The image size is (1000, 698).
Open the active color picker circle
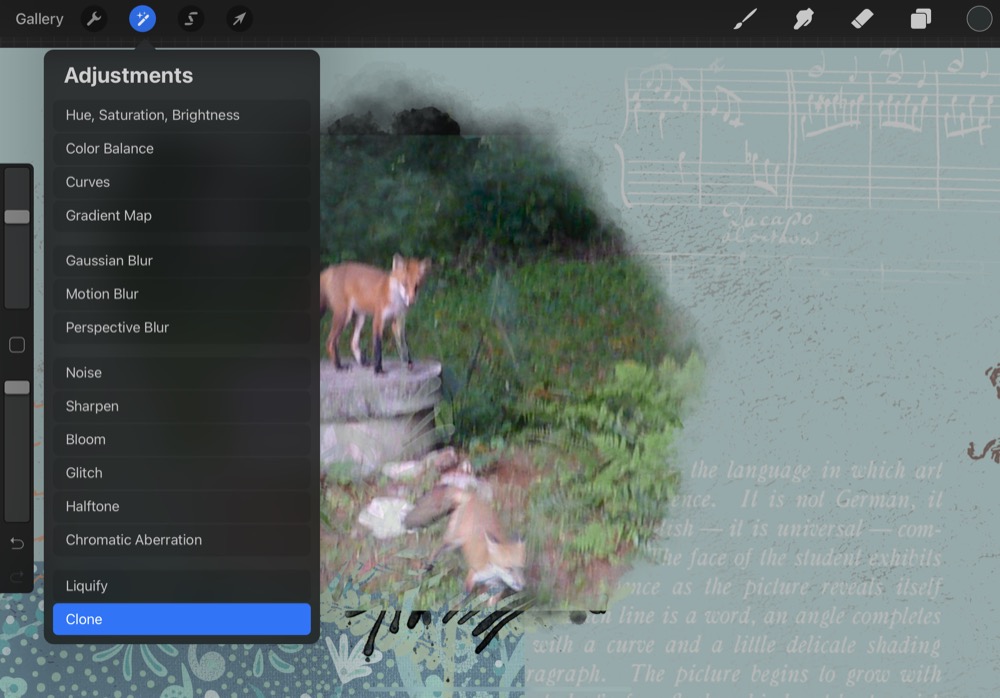pyautogui.click(x=979, y=19)
